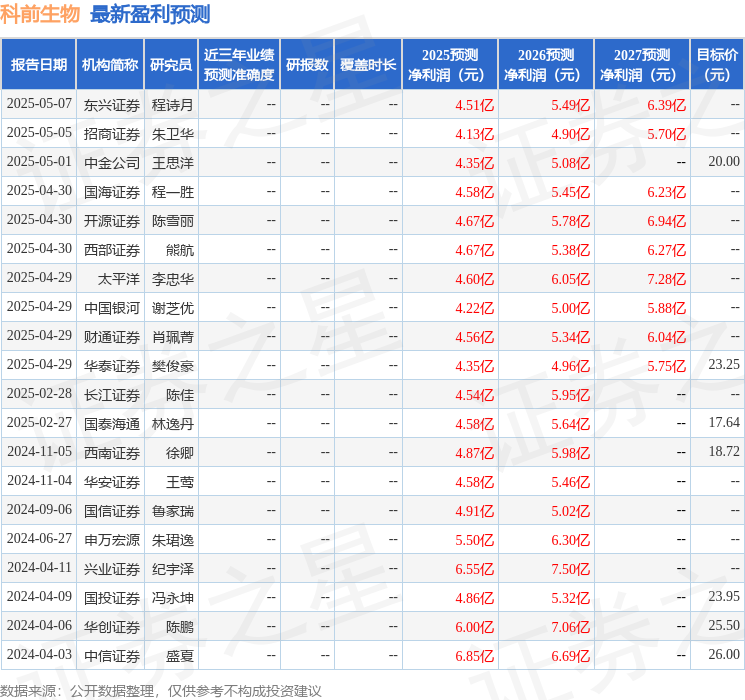Click the 报告日期 column header
The image size is (745, 700).
(x=38, y=65)
